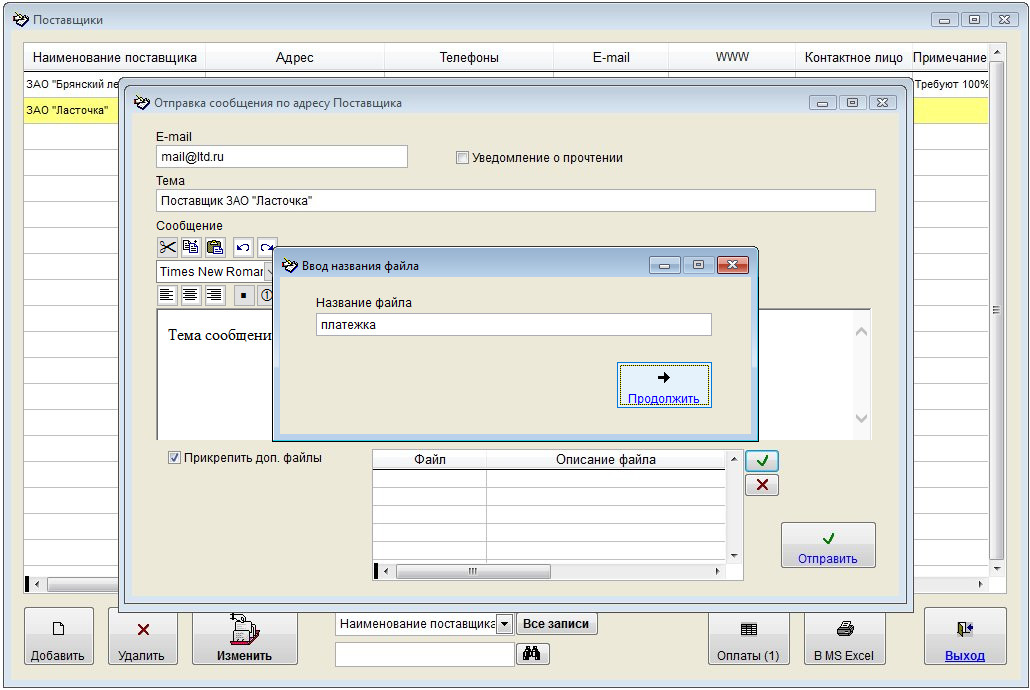
Task: Click the E-mail address input field
Action: pyautogui.click(x=282, y=157)
